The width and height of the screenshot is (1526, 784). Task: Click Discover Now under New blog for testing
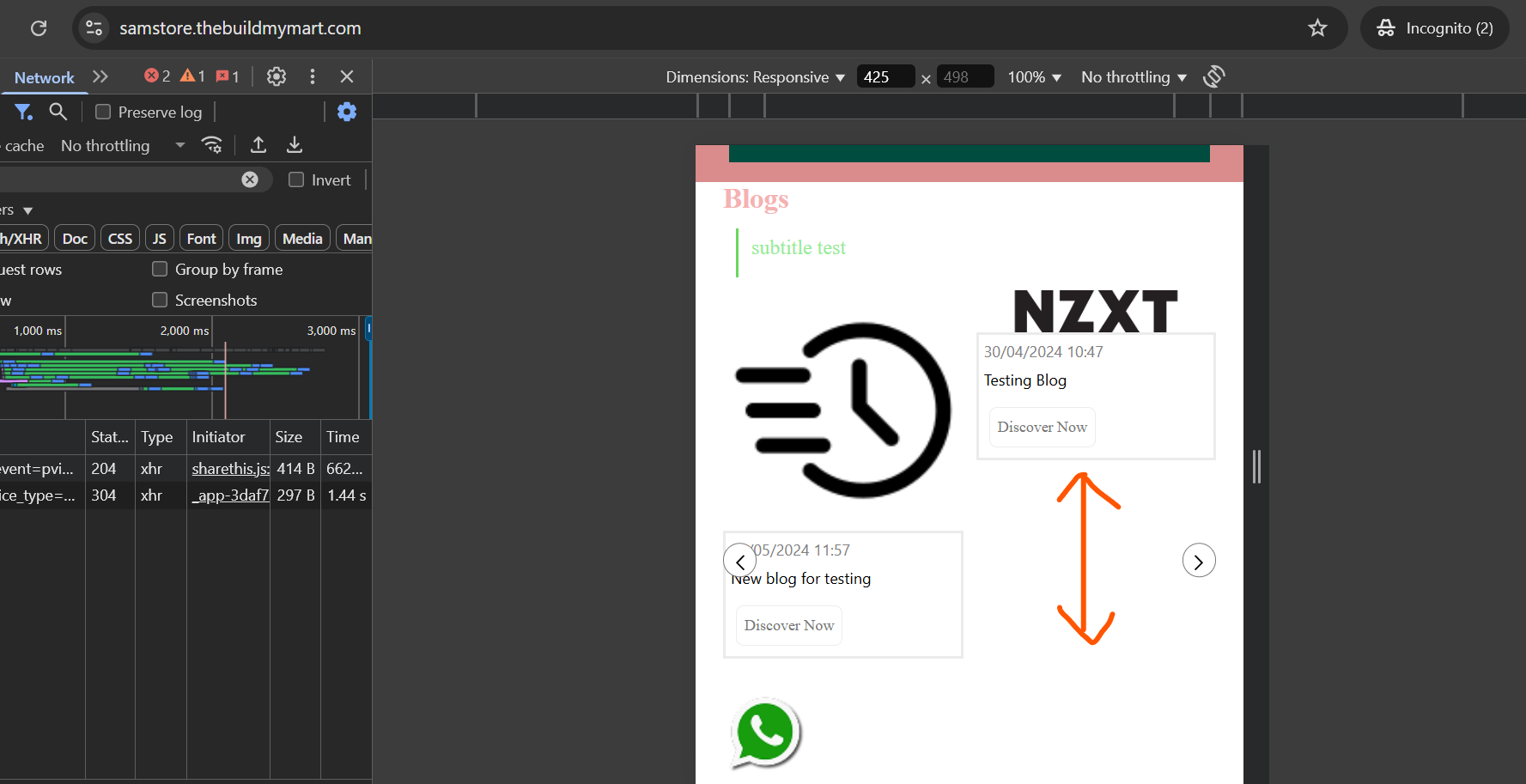click(789, 625)
